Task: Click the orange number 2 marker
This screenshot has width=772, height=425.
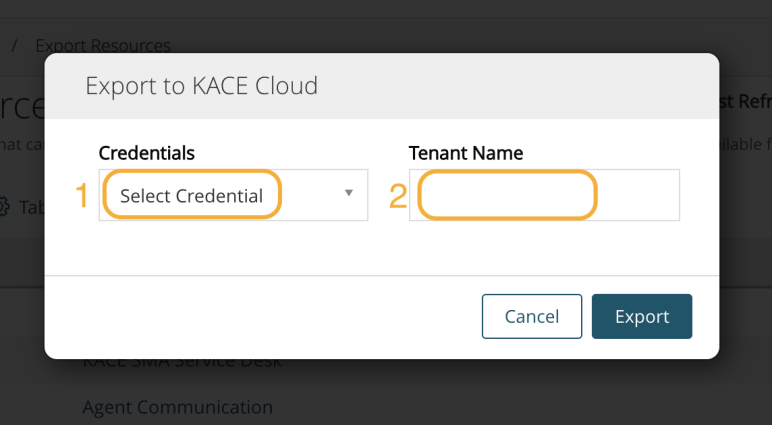Action: coord(397,196)
